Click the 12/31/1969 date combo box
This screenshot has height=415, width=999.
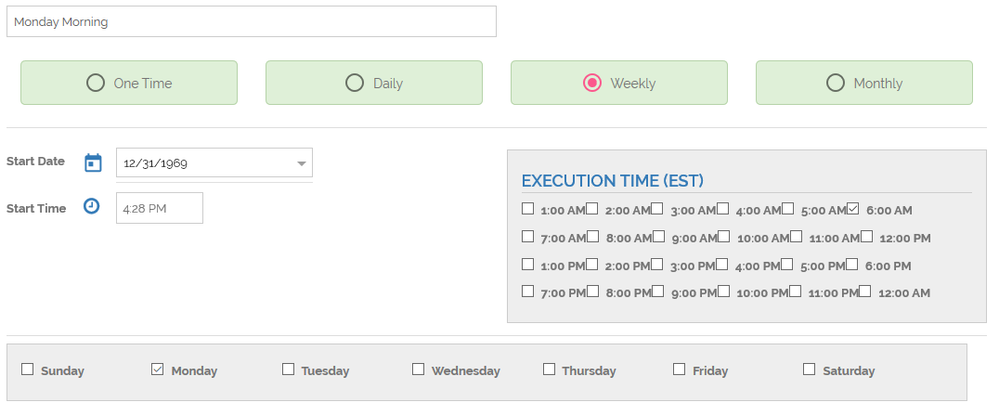click(214, 163)
